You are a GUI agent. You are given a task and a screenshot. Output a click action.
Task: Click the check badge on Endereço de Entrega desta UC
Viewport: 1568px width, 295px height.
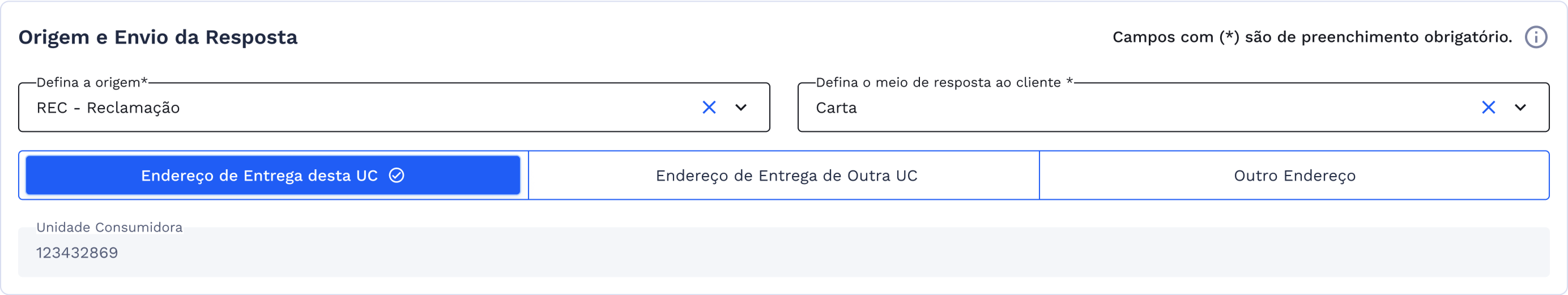click(396, 175)
